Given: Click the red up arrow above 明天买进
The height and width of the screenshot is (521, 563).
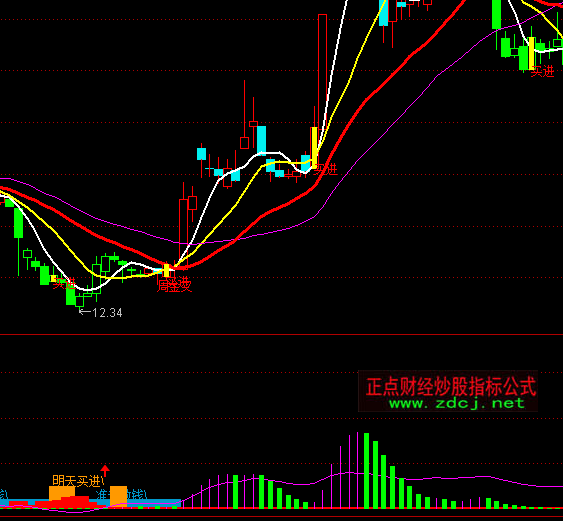Looking at the screenshot, I should click(105, 470).
